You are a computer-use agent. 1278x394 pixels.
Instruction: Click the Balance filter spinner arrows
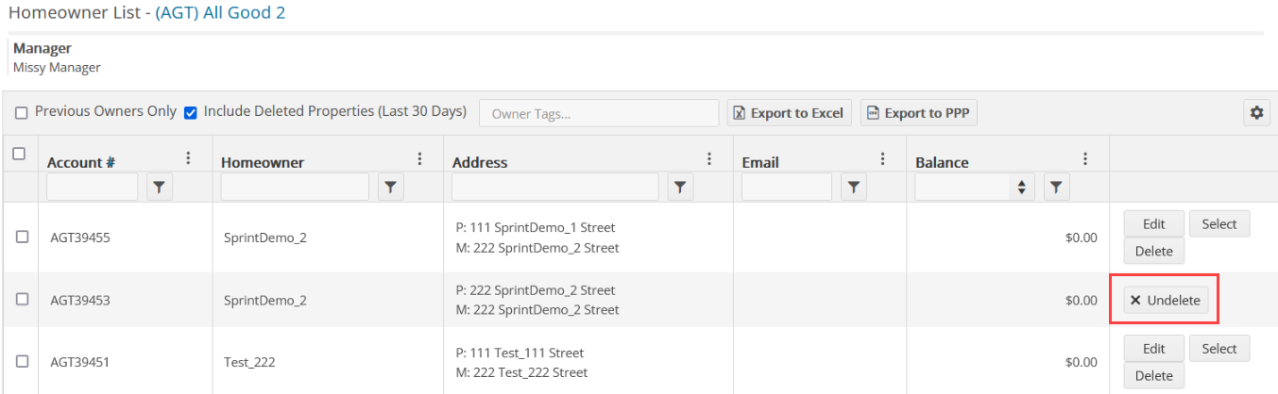(x=1021, y=187)
